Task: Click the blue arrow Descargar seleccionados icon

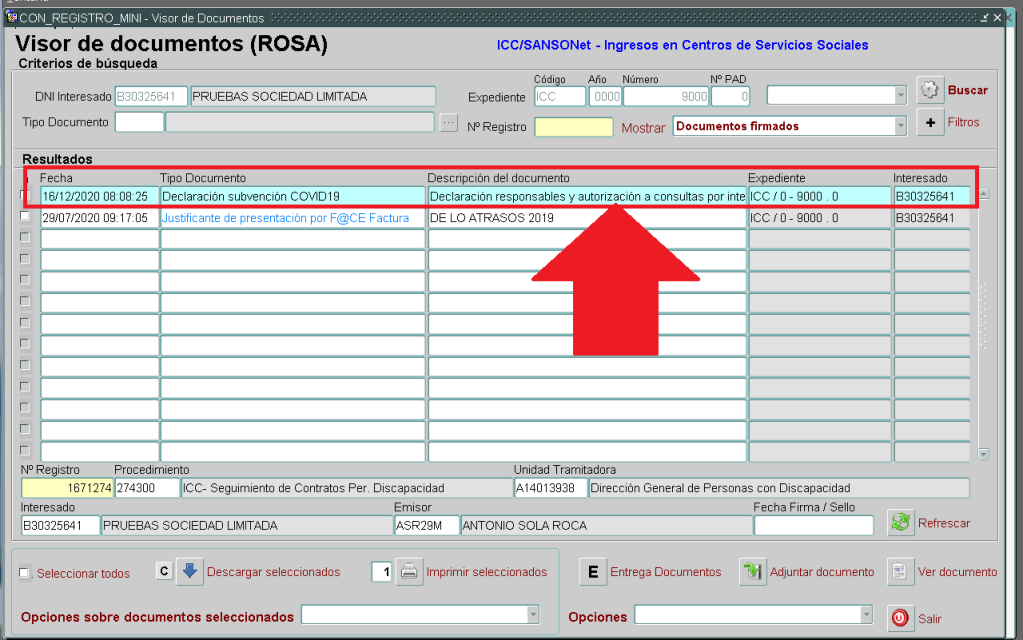Action: [x=190, y=572]
